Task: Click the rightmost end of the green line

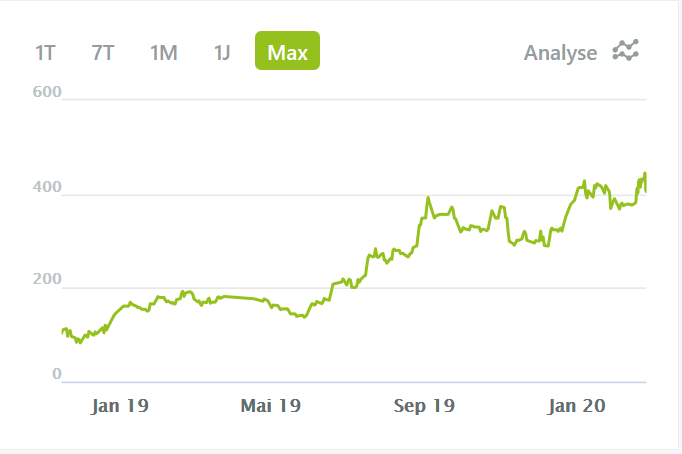Action: pyautogui.click(x=645, y=190)
